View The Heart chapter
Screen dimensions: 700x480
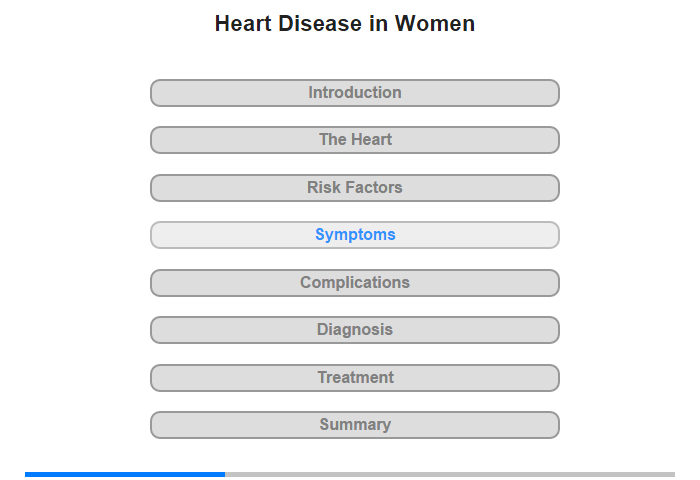(x=354, y=140)
